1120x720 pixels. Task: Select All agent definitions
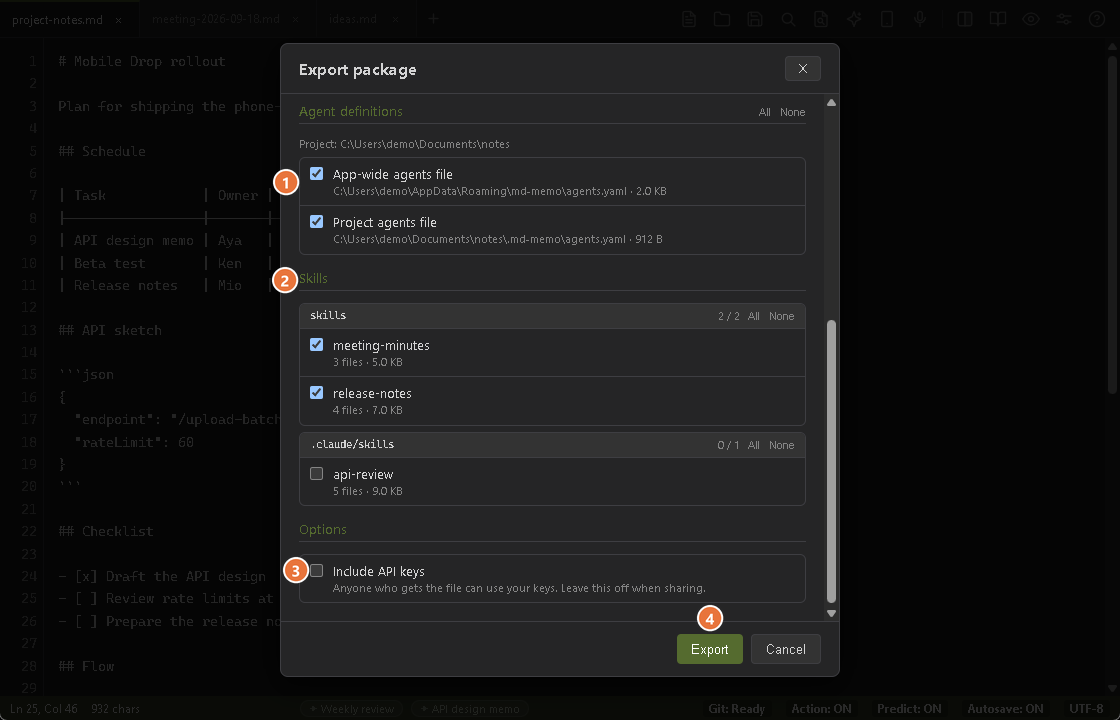tap(764, 112)
